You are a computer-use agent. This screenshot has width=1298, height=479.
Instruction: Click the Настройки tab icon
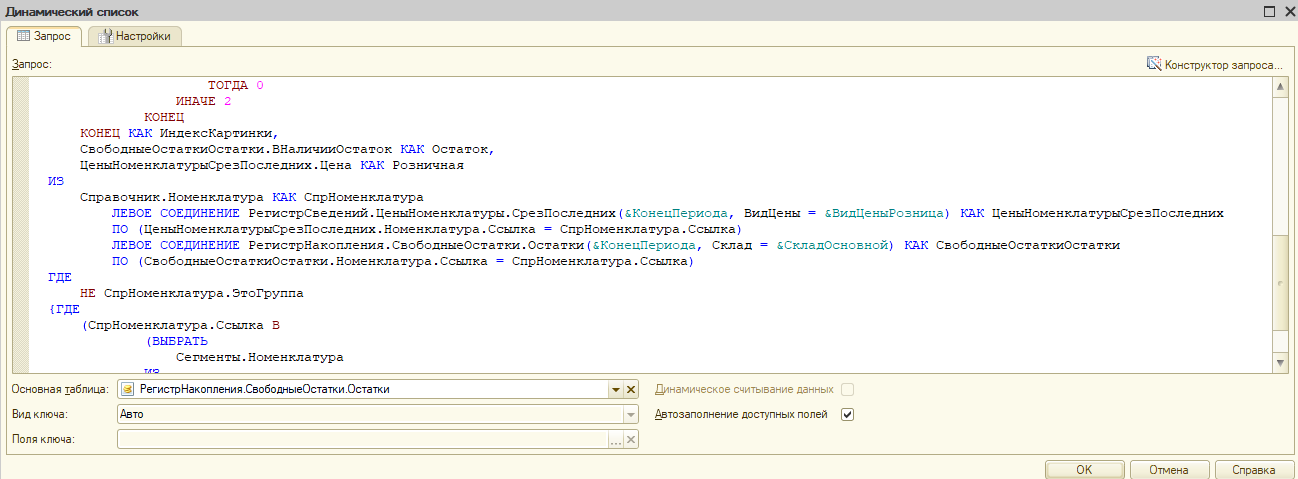(x=104, y=36)
